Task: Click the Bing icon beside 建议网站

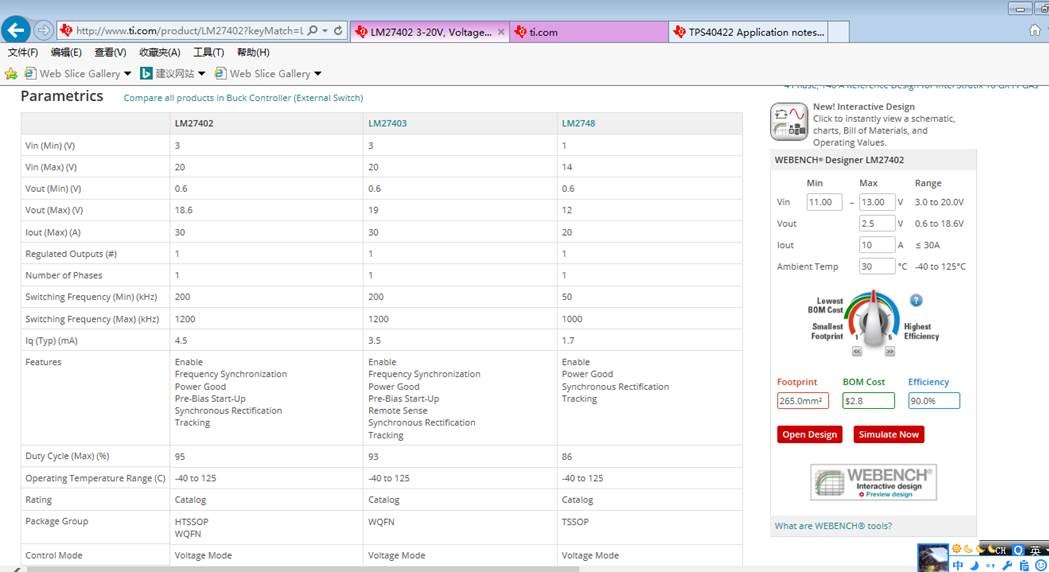Action: click(x=146, y=74)
